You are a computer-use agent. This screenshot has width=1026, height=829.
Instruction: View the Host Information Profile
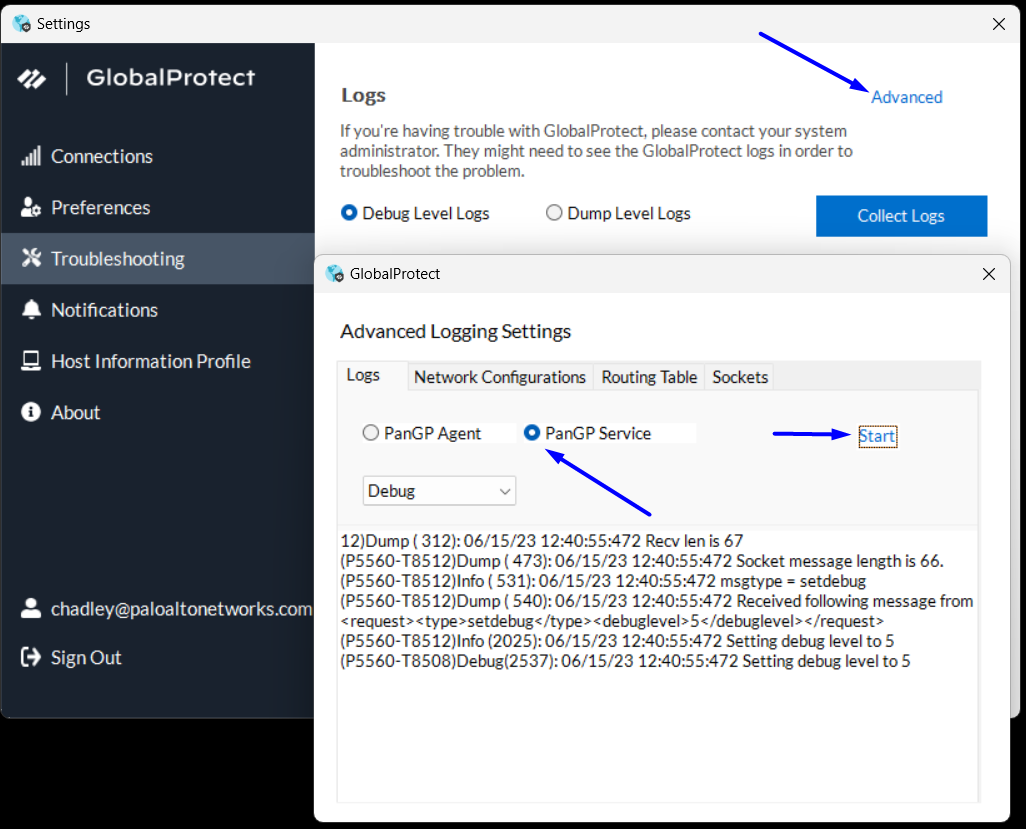150,361
